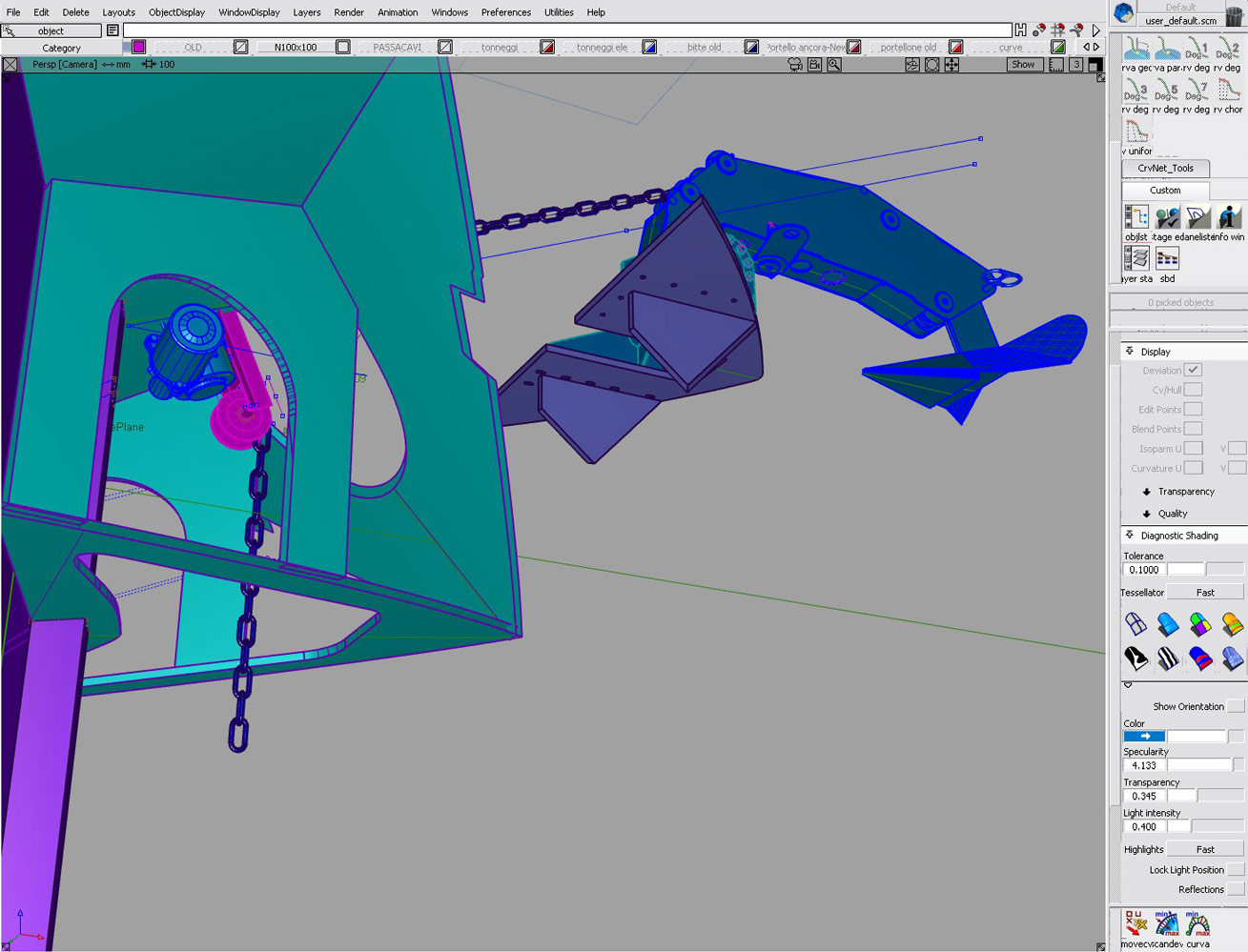Select the zebra stripes diagnostic shading icon

coord(1167,658)
